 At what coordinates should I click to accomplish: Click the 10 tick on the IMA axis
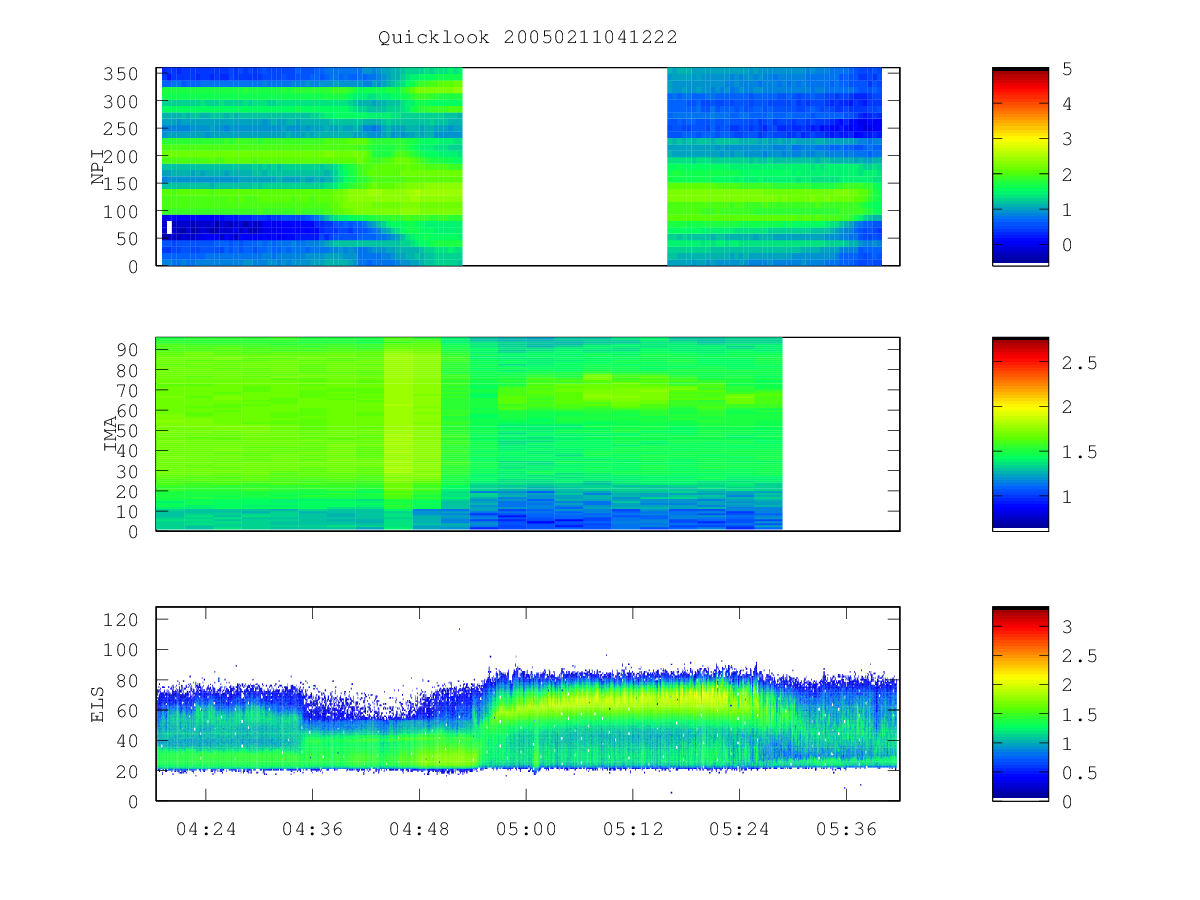point(128,512)
